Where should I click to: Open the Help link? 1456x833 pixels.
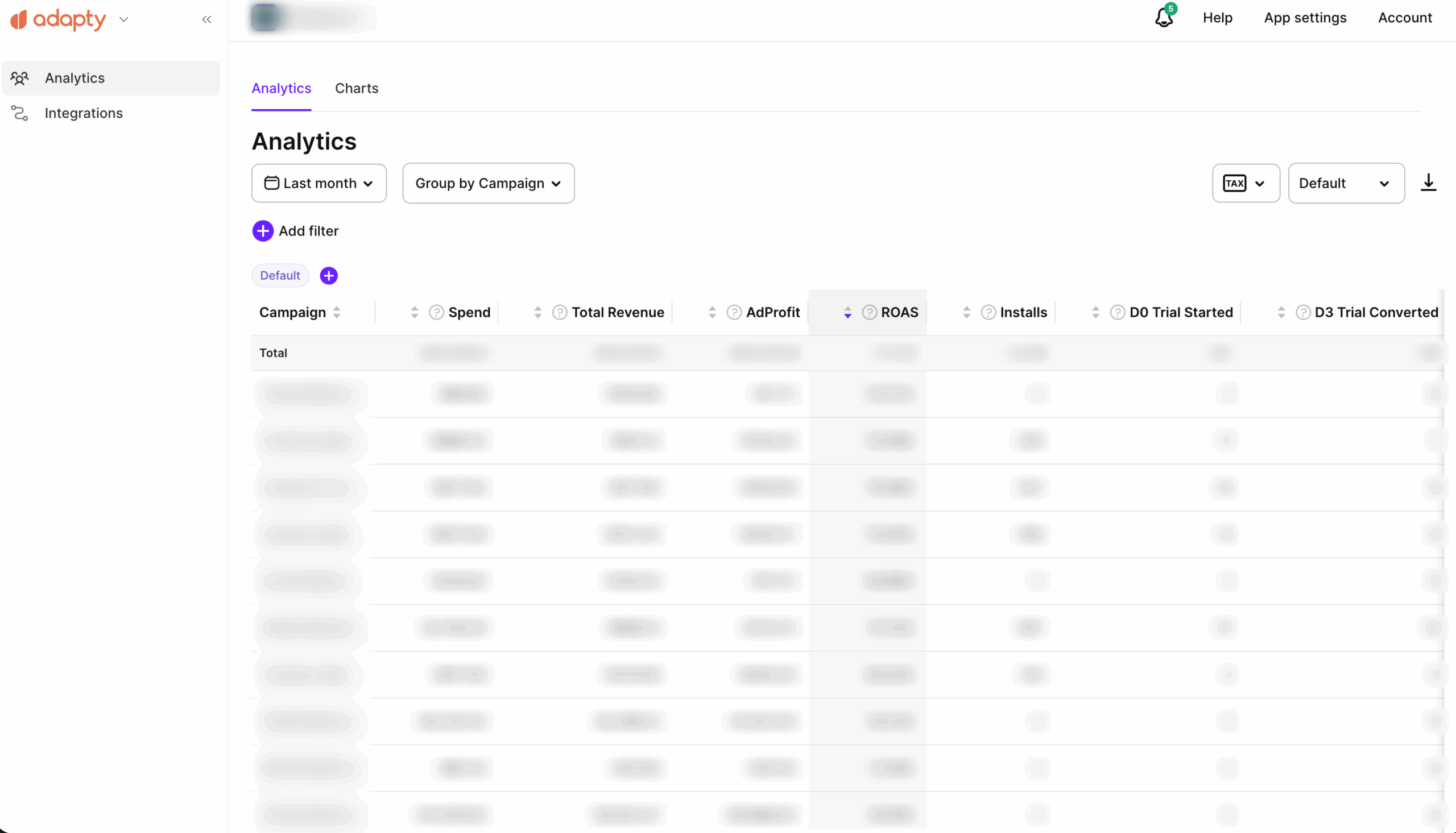click(x=1218, y=18)
